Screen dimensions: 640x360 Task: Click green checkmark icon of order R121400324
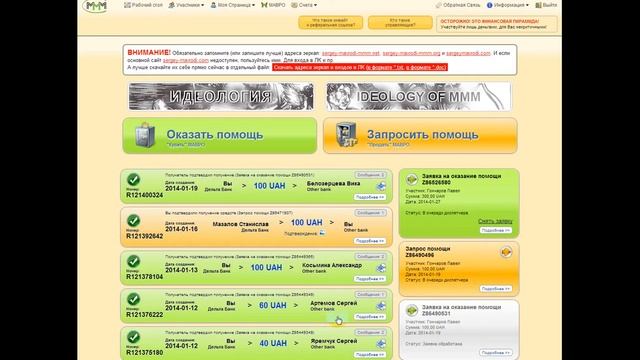coord(133,180)
